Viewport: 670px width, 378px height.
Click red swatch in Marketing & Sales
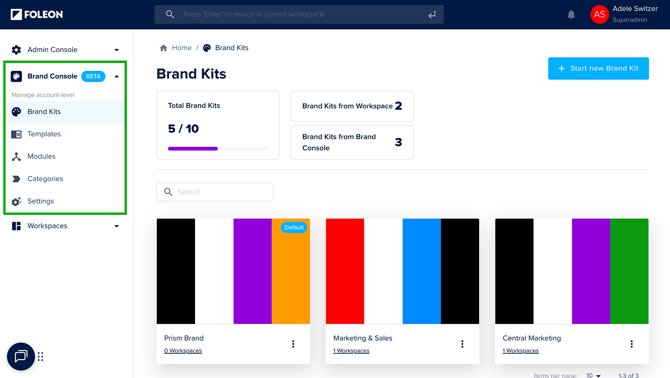pyautogui.click(x=345, y=271)
